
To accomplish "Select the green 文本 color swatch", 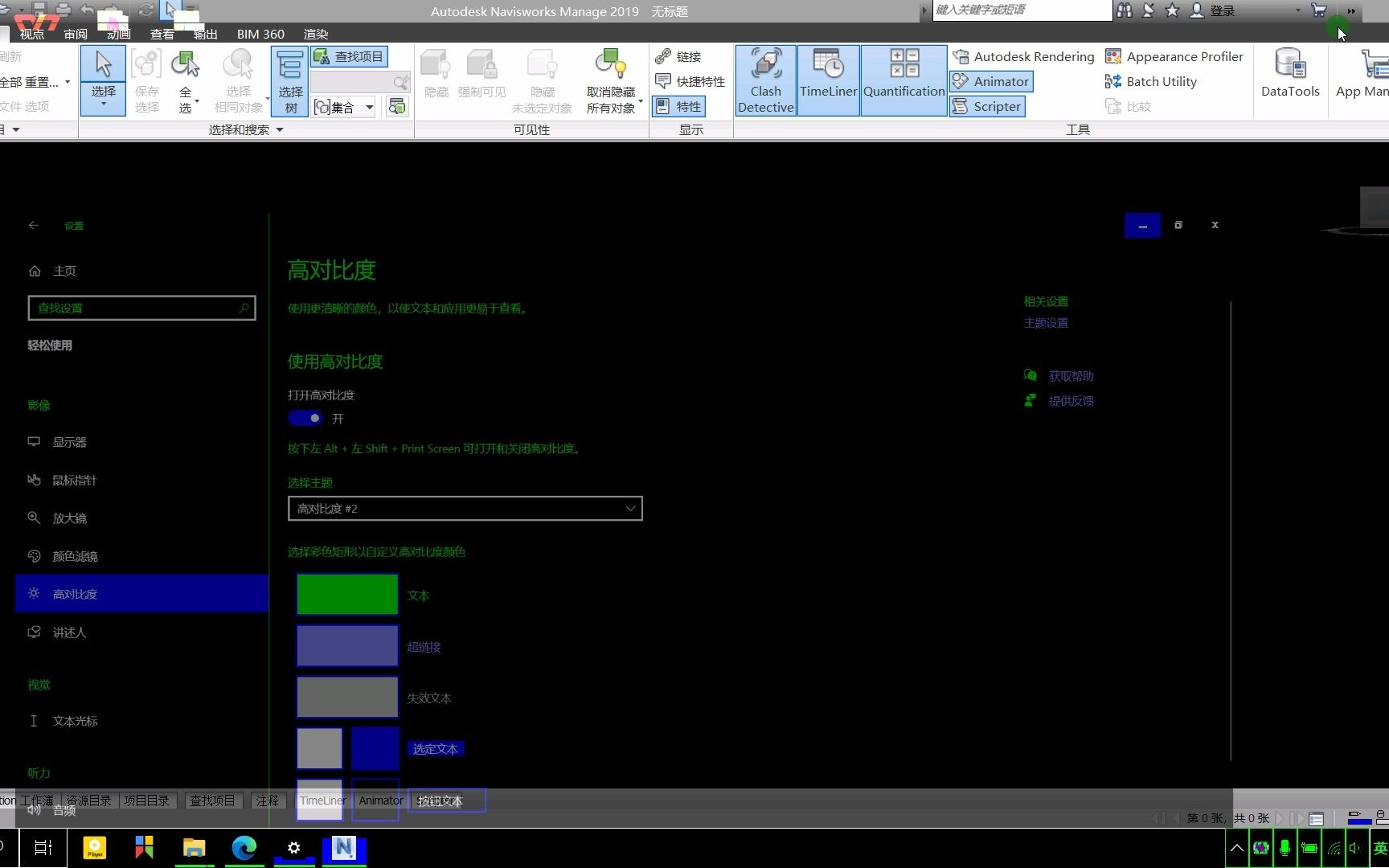I will click(x=346, y=595).
